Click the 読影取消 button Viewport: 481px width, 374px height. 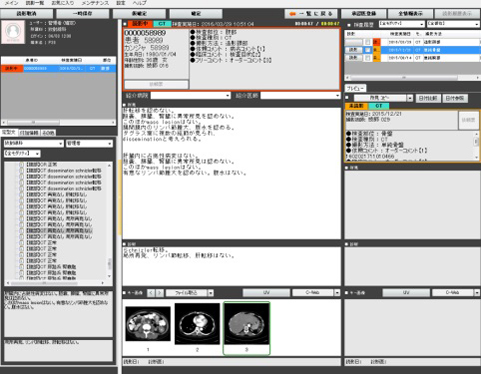[27, 14]
